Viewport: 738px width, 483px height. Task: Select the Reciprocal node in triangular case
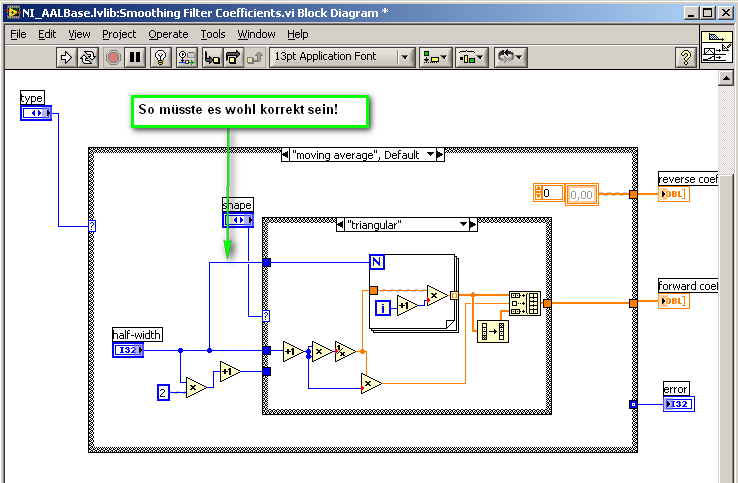coord(345,351)
